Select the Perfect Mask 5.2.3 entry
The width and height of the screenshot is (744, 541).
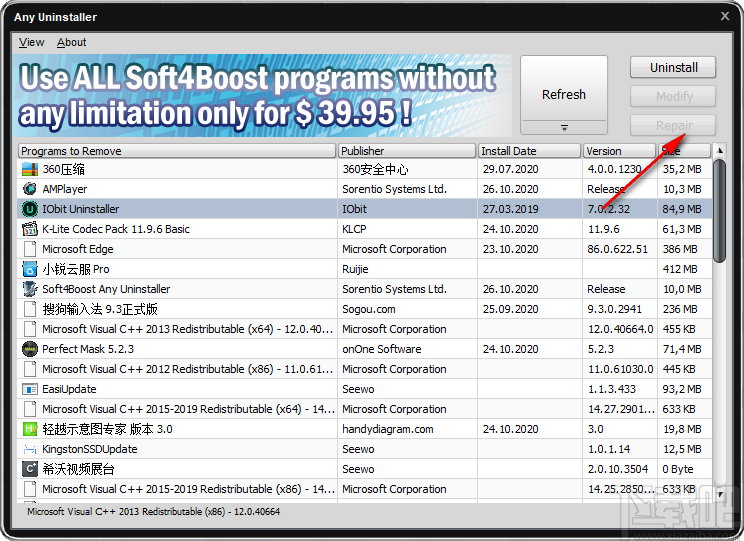[88, 349]
